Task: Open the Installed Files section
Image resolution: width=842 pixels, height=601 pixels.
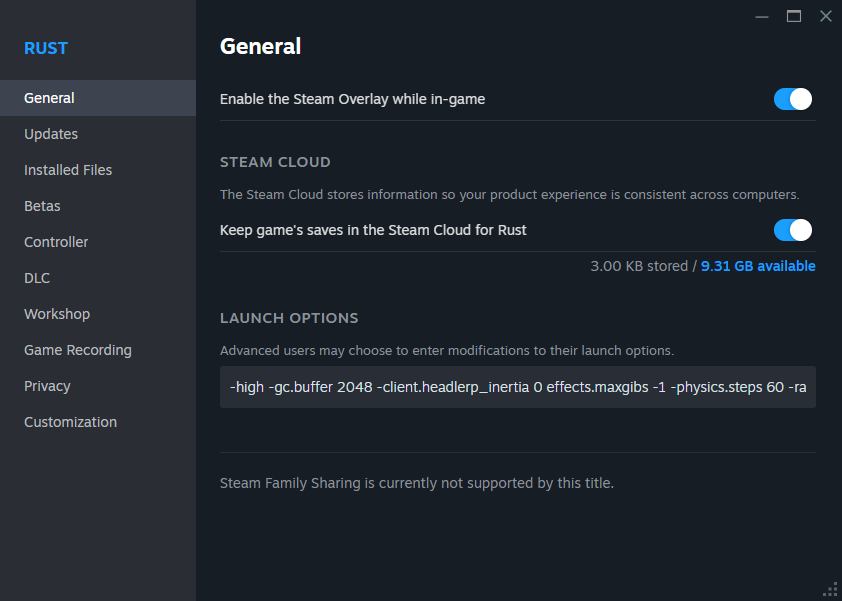Action: point(98,170)
